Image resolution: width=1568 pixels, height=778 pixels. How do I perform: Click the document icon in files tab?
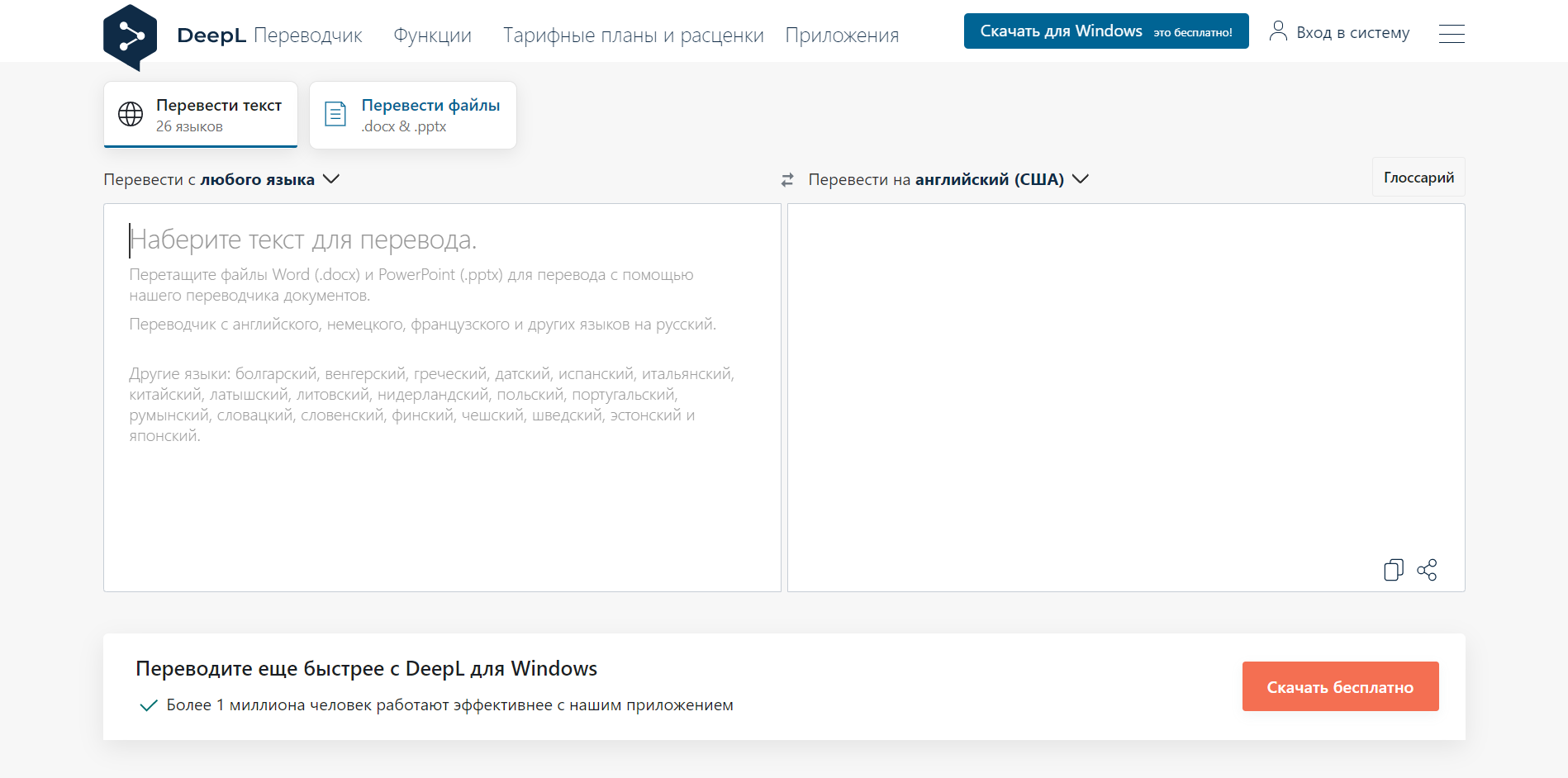pyautogui.click(x=335, y=115)
